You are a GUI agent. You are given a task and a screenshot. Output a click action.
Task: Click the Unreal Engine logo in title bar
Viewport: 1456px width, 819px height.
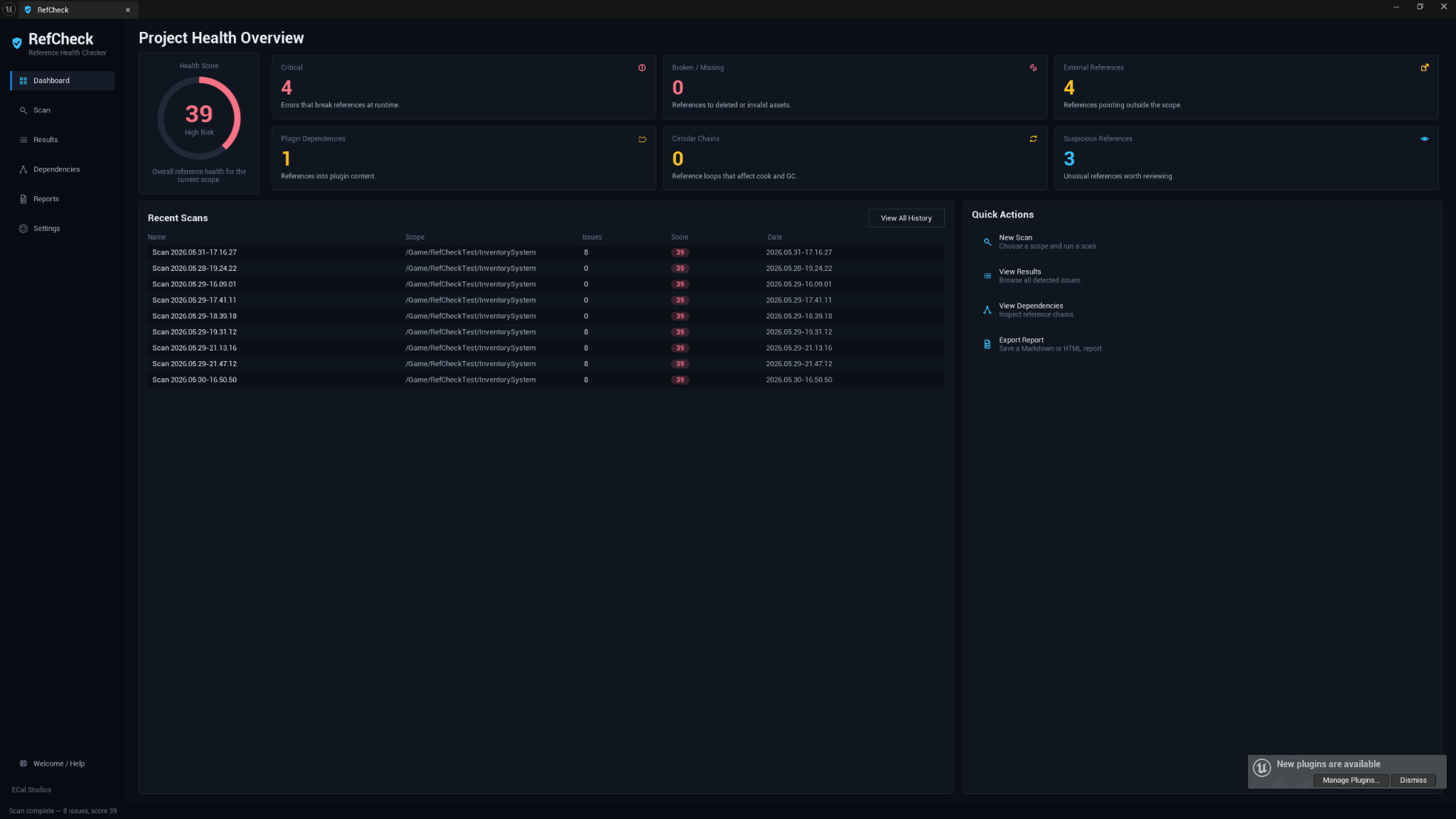point(9,9)
